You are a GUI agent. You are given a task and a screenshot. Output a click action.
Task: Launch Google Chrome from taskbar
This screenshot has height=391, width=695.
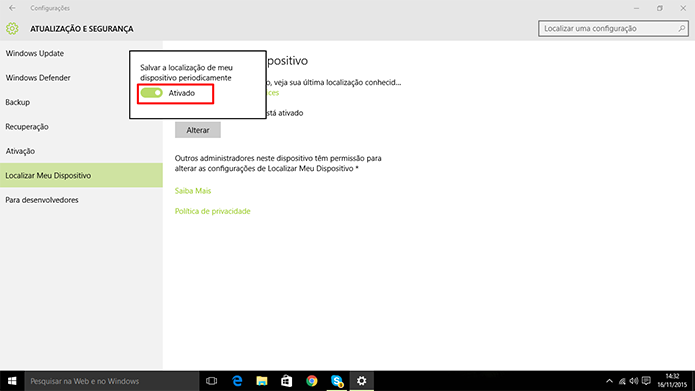point(312,381)
